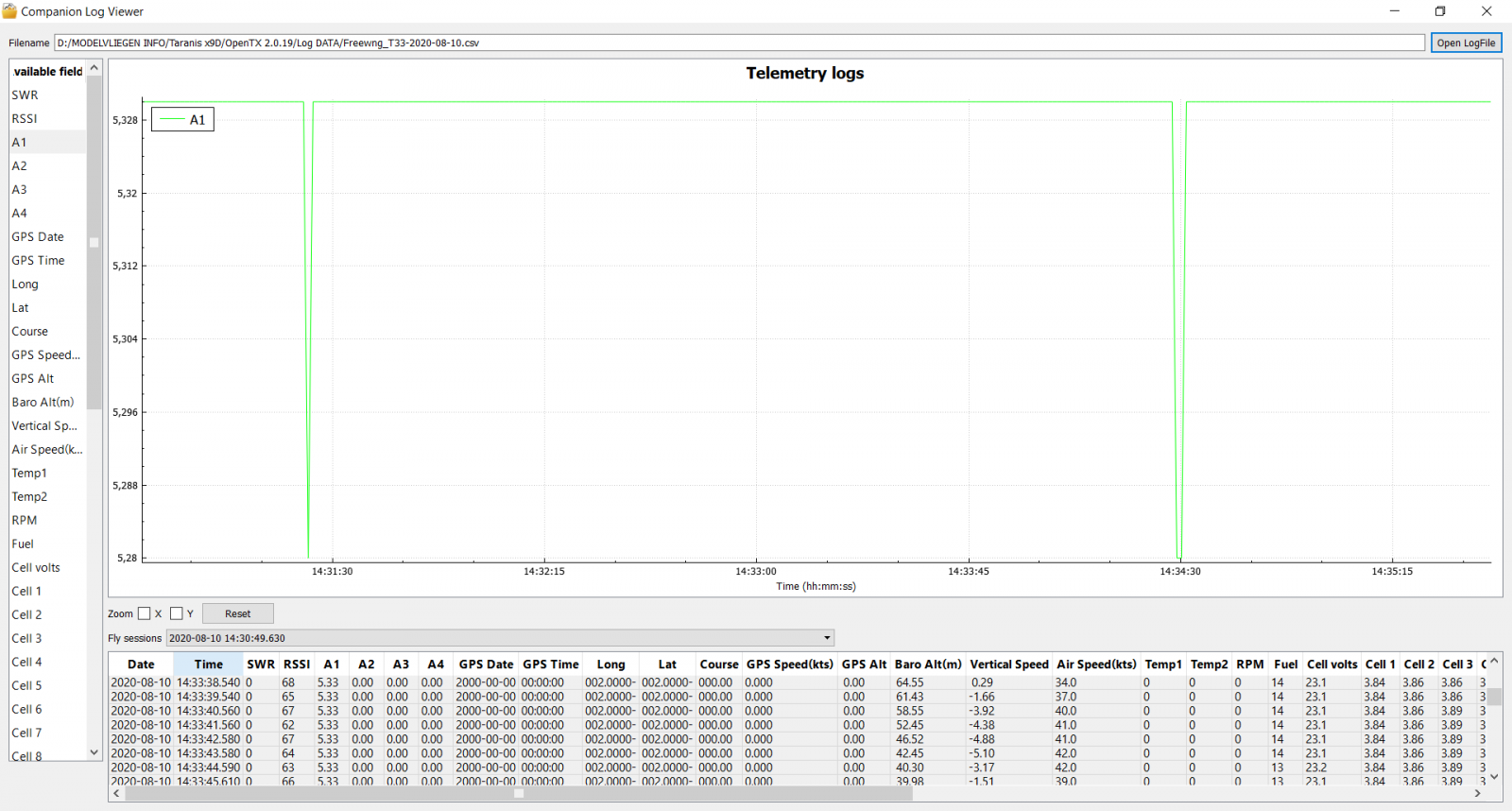1512x811 pixels.
Task: Select SWR in the fields list
Action: tap(47, 95)
